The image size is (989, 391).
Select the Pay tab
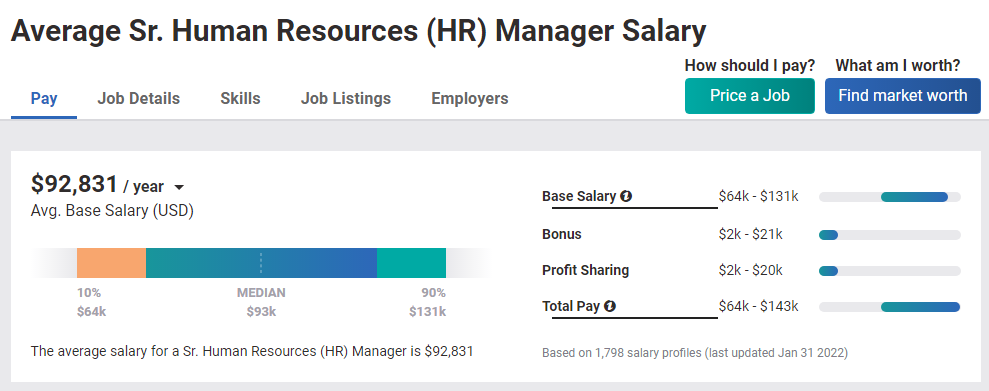pos(44,99)
